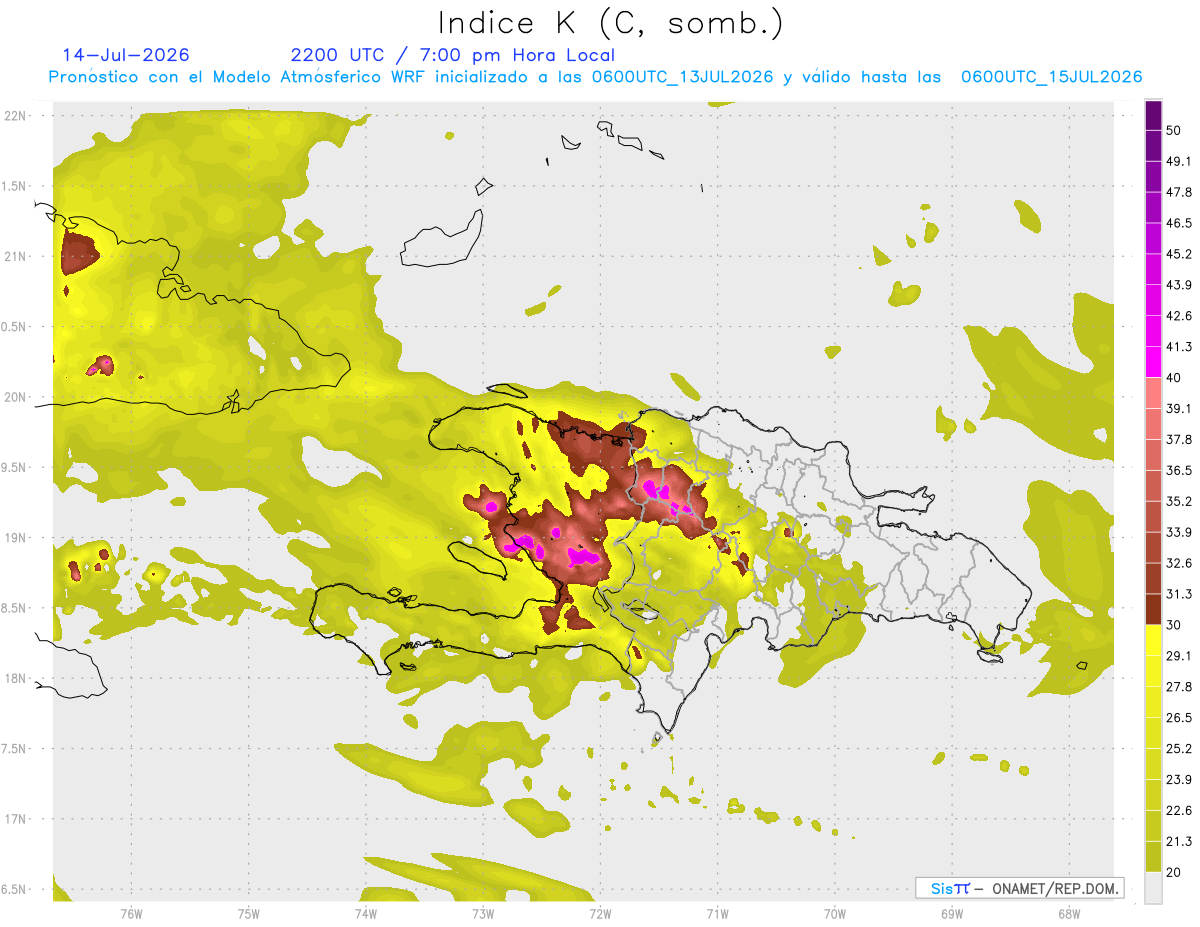Click the color bar value '32.6'

pos(1180,563)
